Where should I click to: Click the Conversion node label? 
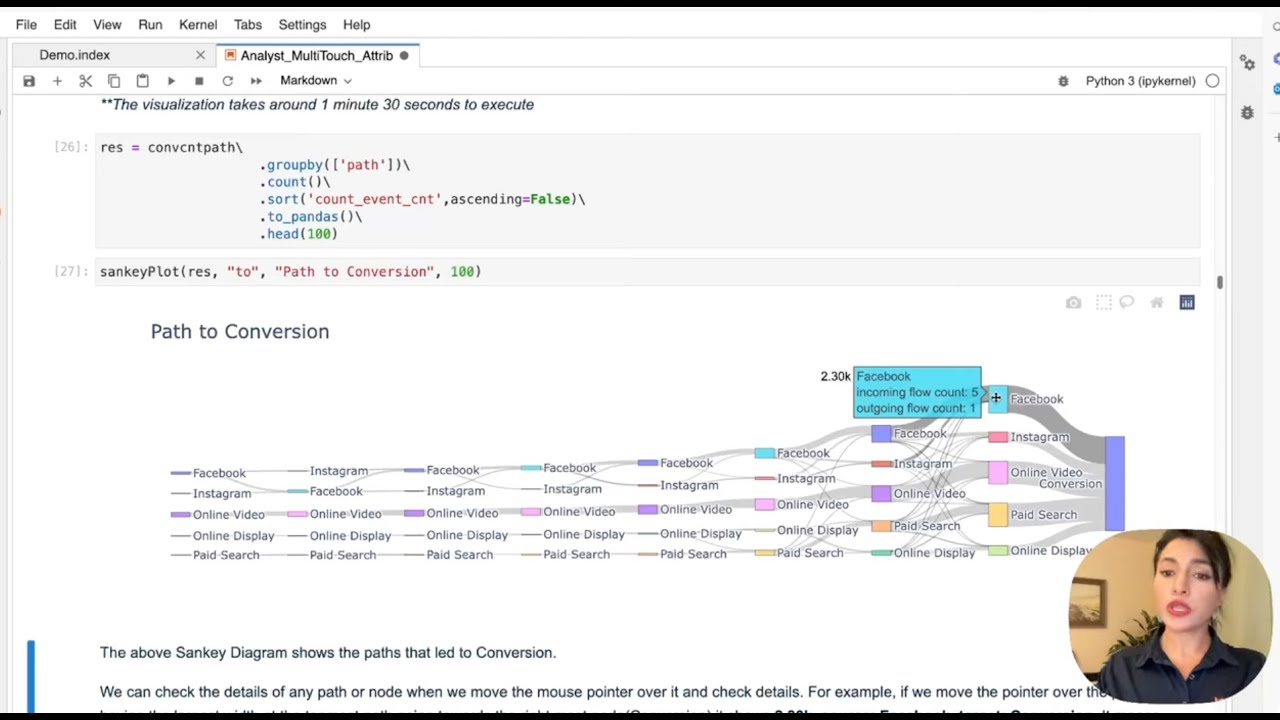(x=1070, y=484)
